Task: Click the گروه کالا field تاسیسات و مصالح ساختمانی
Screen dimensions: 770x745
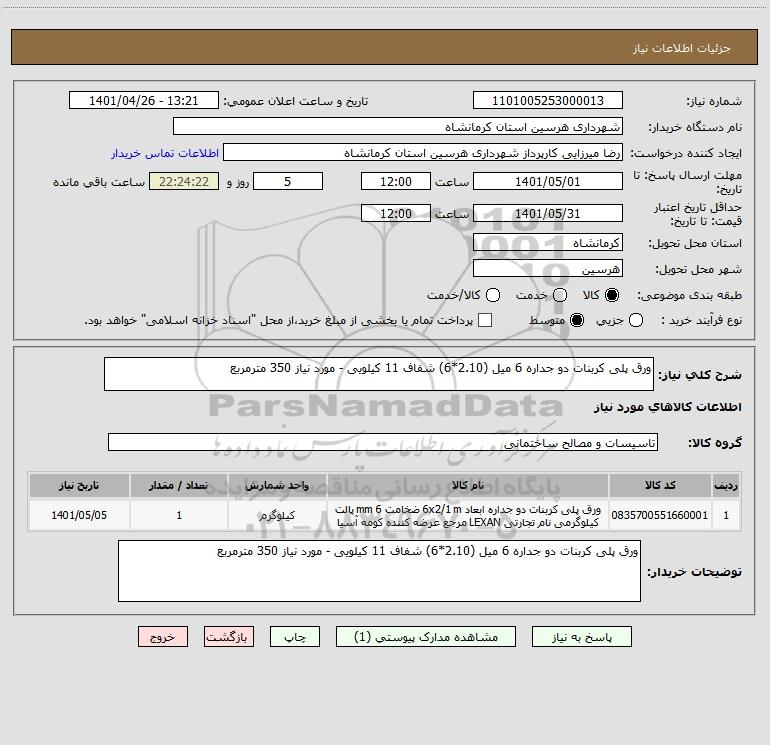Action: [383, 442]
